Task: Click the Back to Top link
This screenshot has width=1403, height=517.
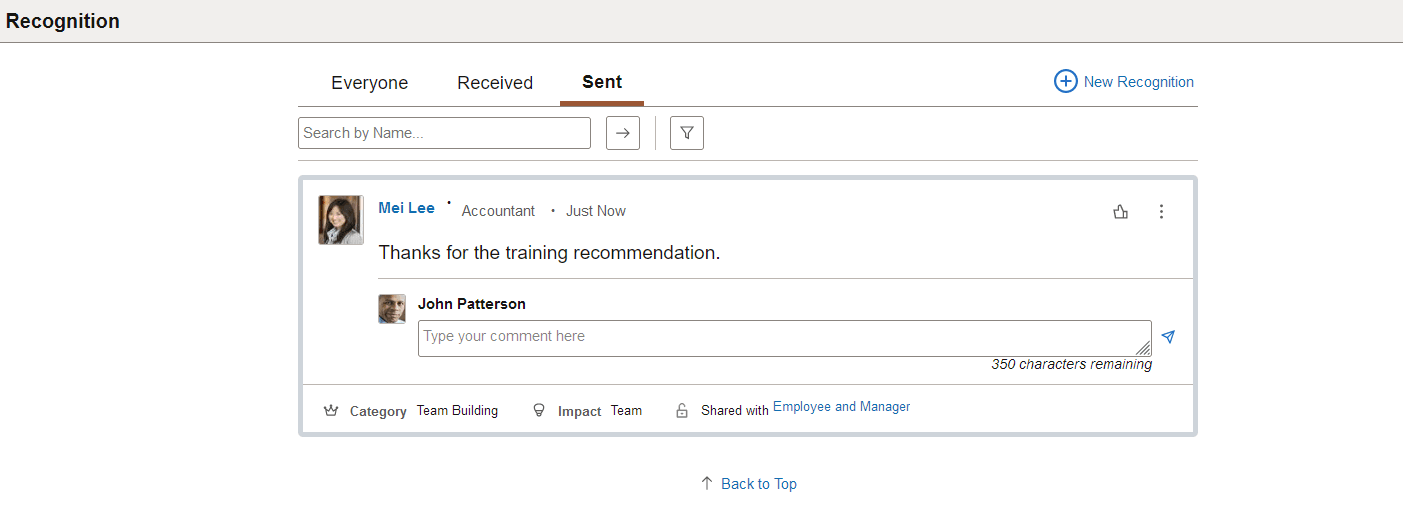Action: click(x=758, y=484)
